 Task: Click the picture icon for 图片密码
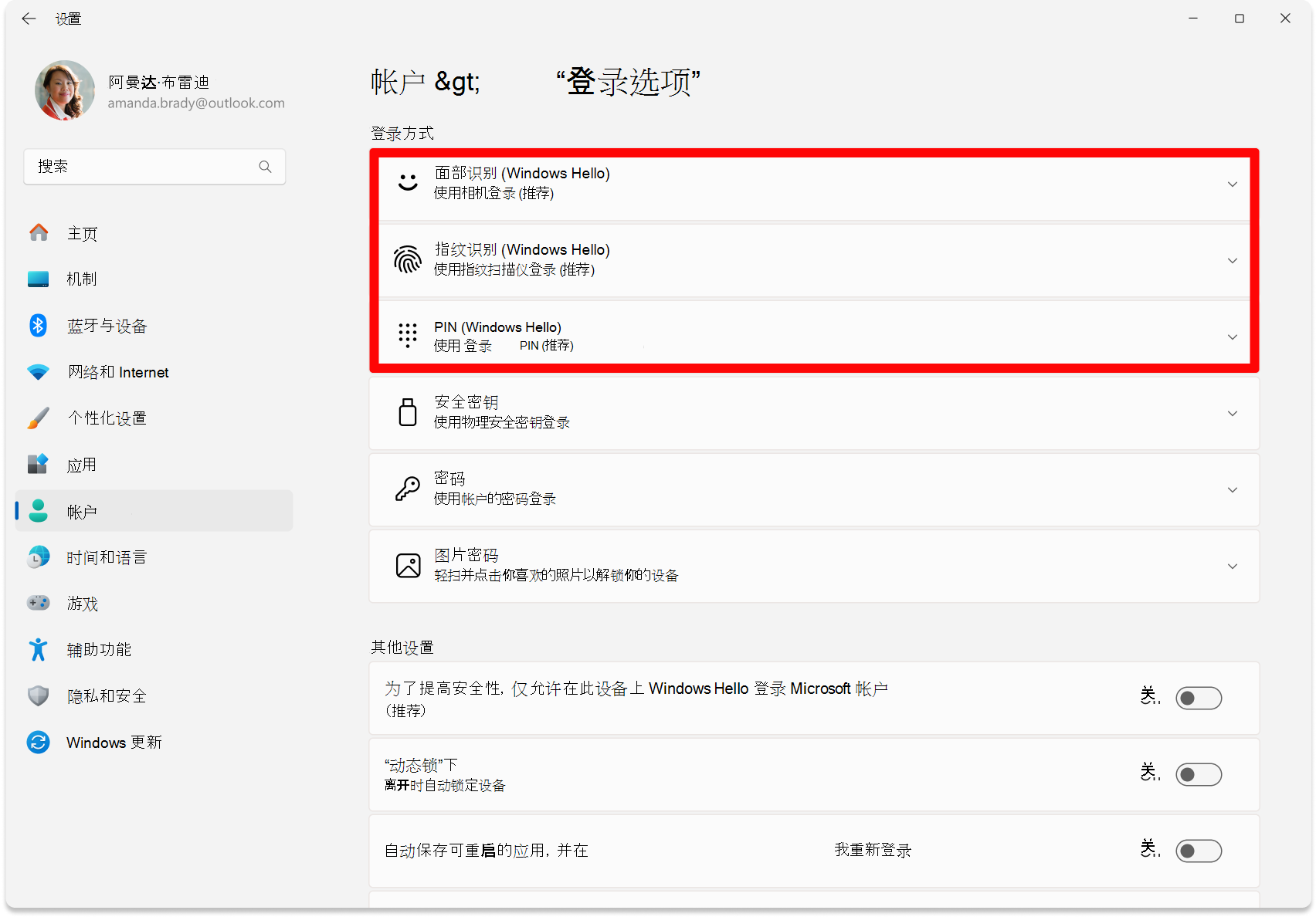click(x=408, y=565)
